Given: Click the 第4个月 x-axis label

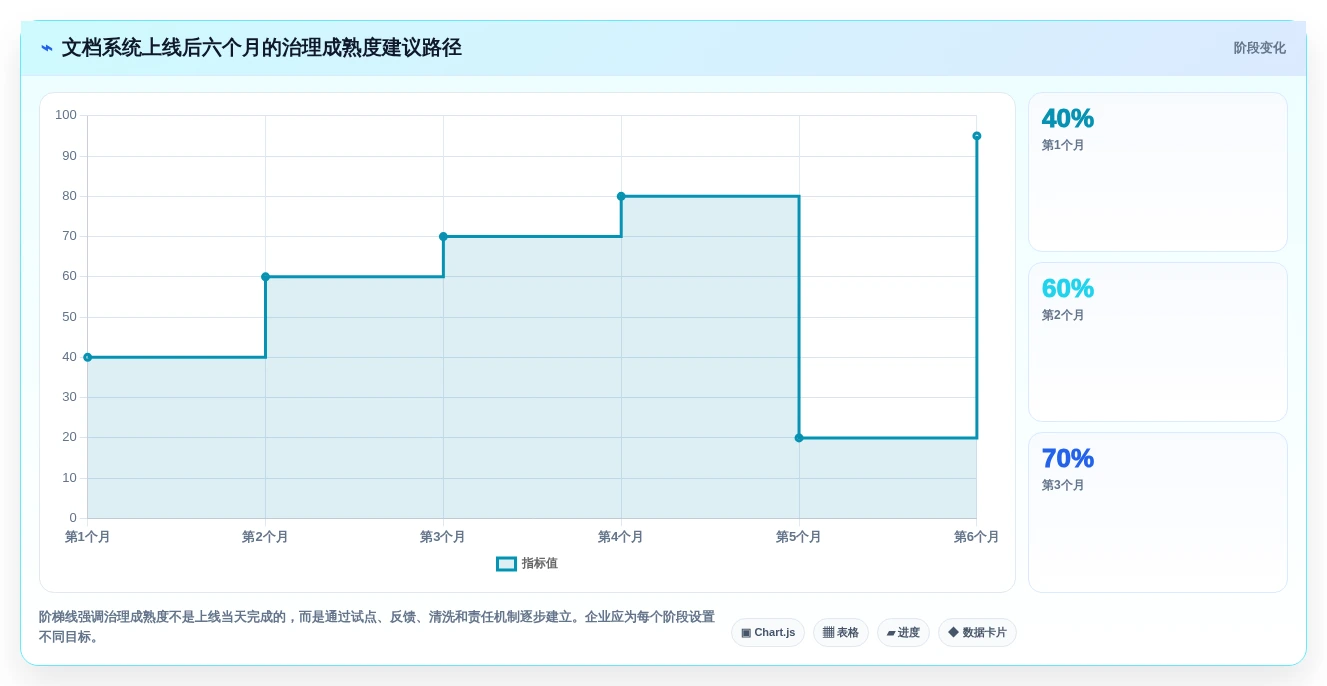Looking at the screenshot, I should tap(621, 537).
